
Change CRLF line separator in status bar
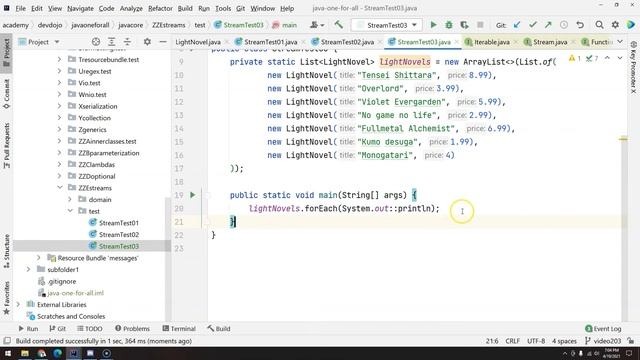[x=513, y=341]
